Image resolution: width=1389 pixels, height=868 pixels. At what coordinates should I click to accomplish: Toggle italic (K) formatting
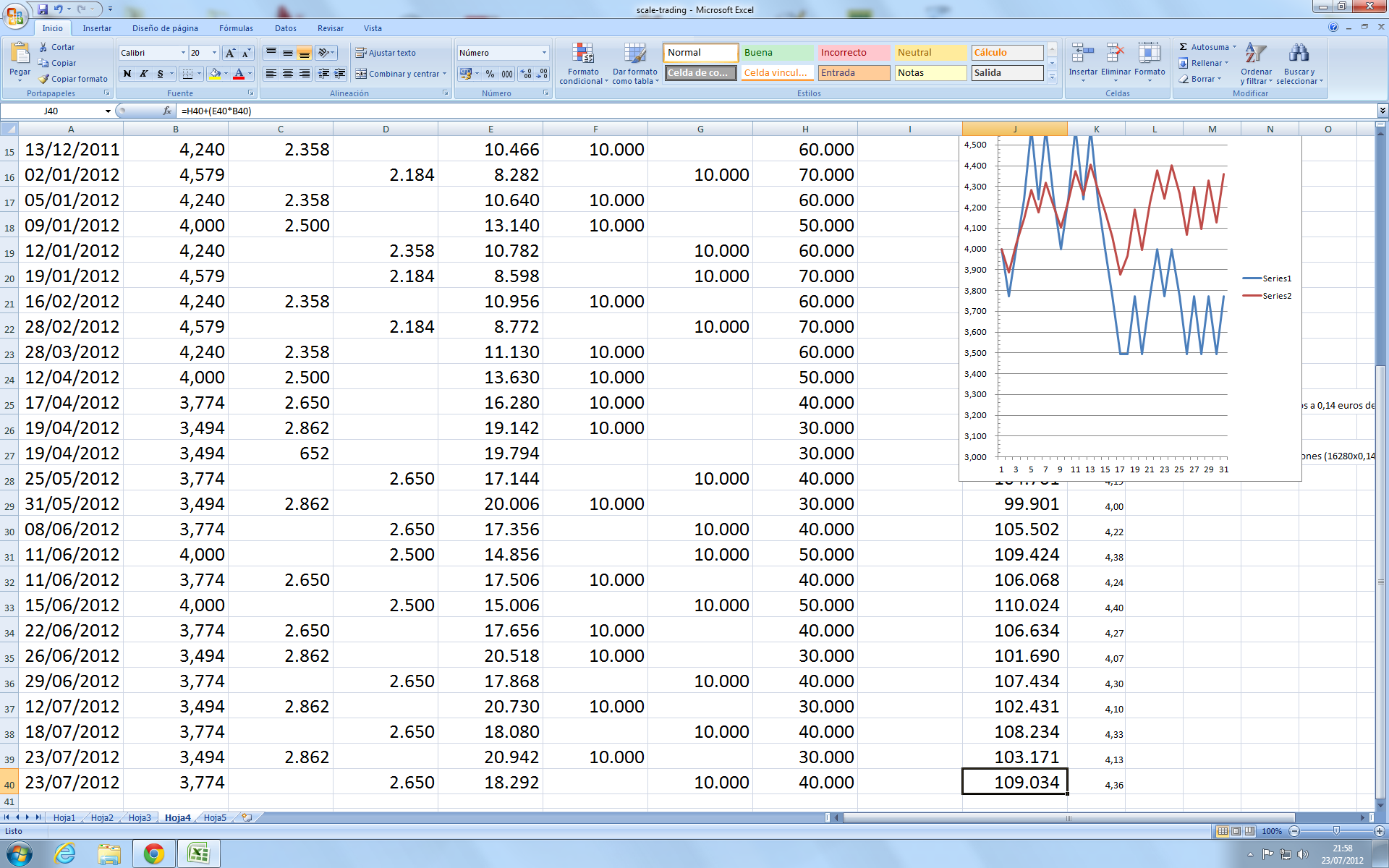click(144, 74)
